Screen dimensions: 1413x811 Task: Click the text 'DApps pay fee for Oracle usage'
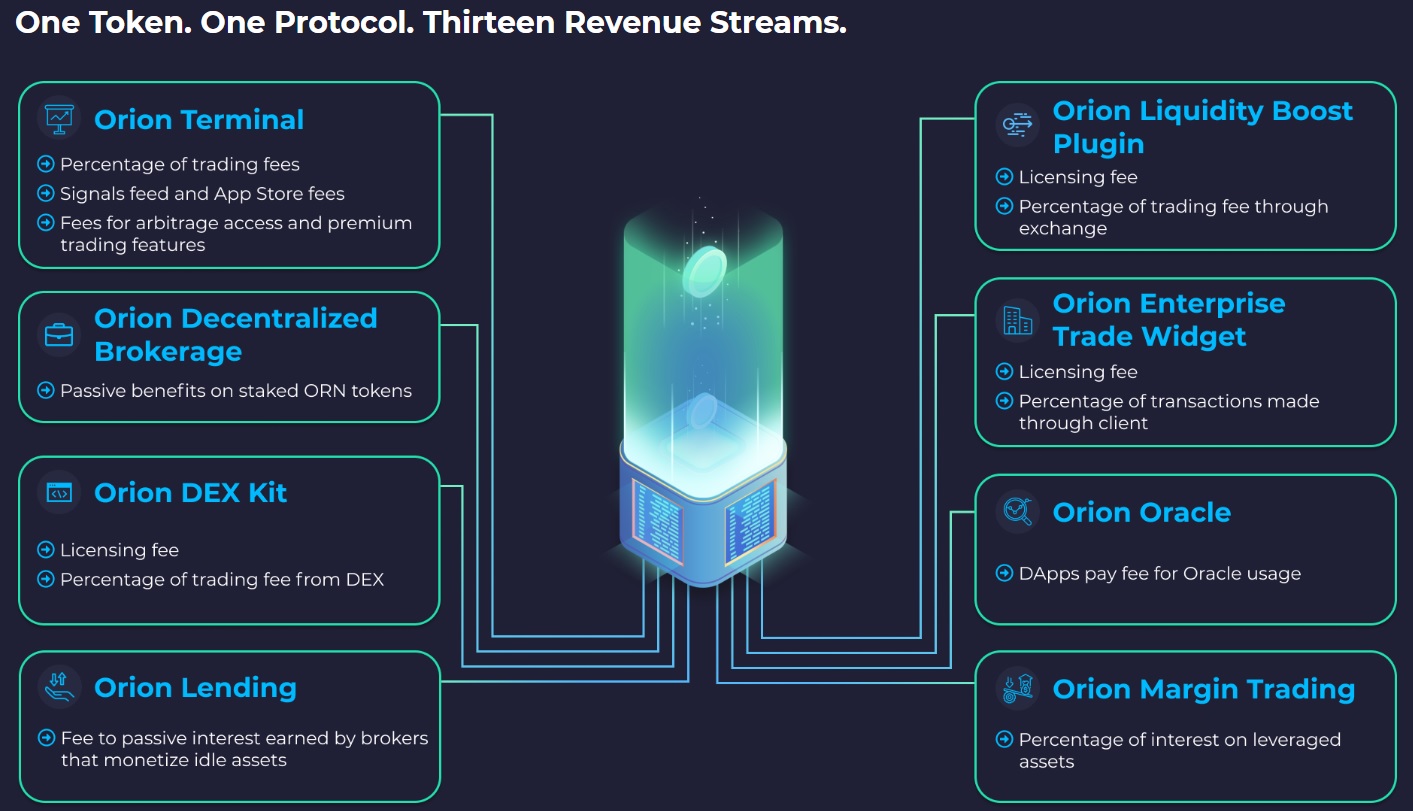pos(1160,574)
